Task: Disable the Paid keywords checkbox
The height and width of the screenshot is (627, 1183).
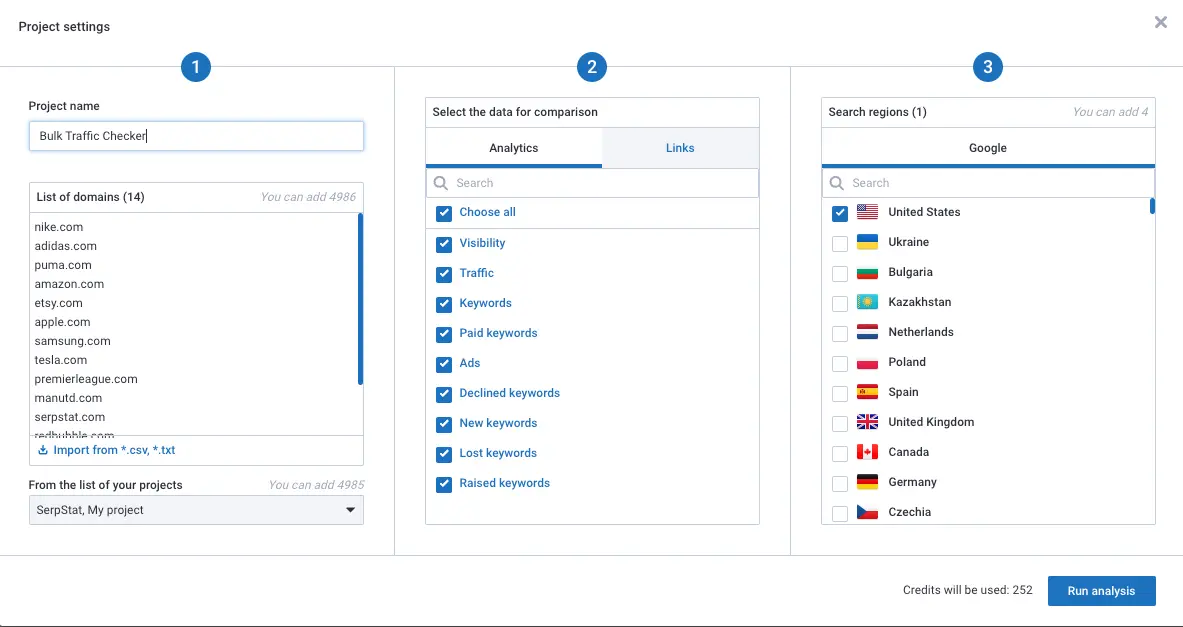Action: [444, 334]
